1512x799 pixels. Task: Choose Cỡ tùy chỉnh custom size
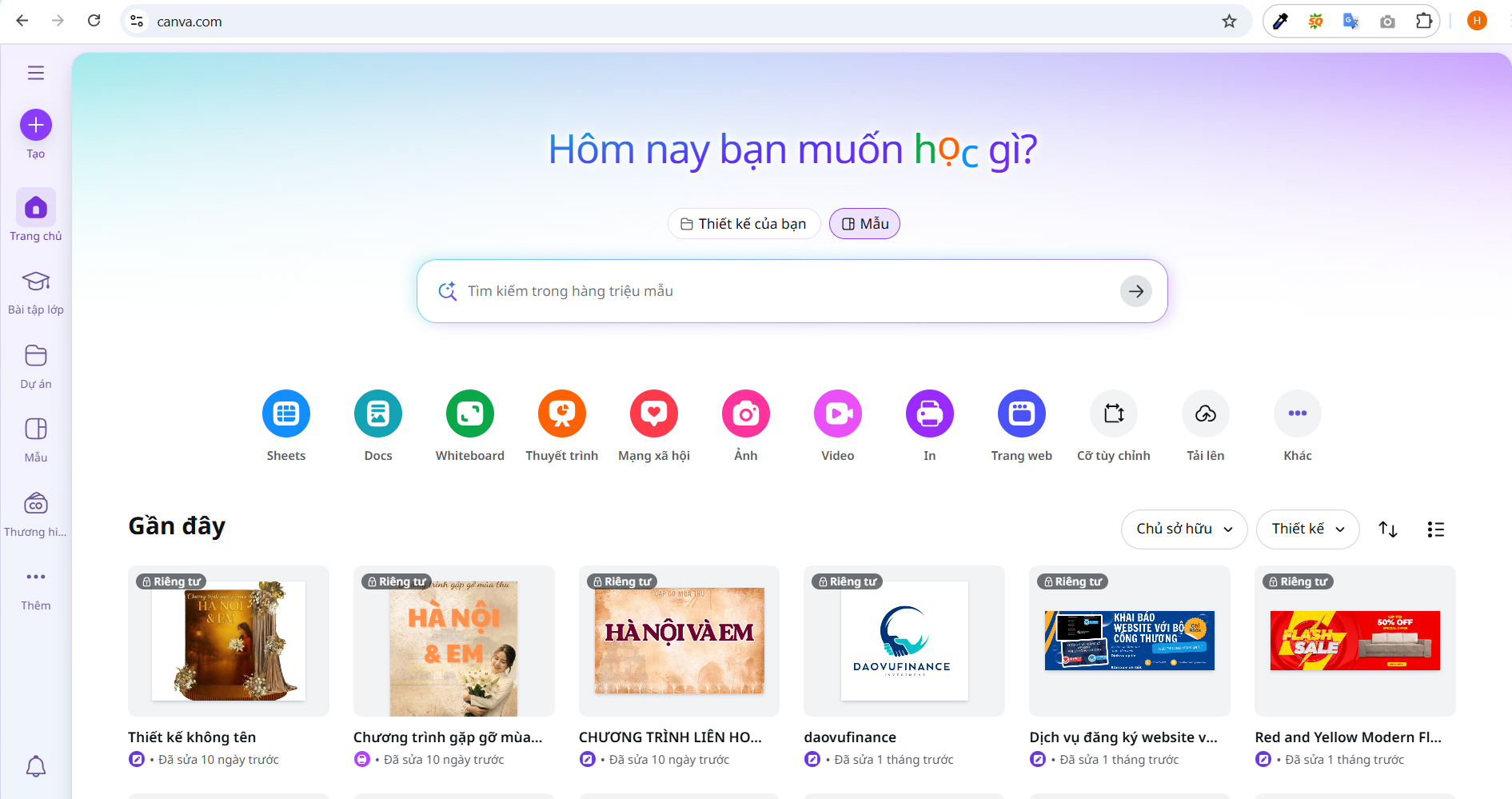click(1114, 413)
